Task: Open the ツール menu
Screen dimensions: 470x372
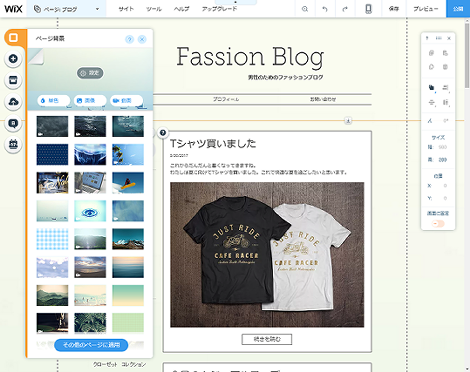Action: pos(154,9)
